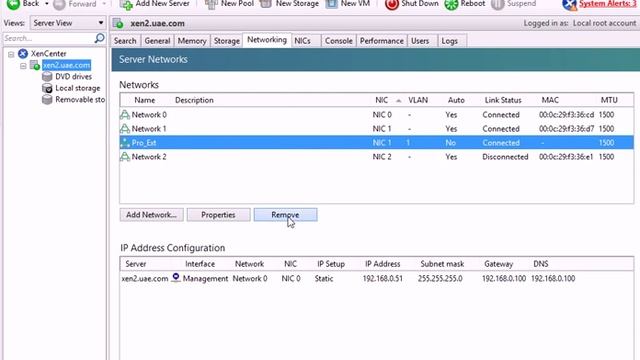Click the tree search input field
The image size is (640, 360).
coord(48,38)
